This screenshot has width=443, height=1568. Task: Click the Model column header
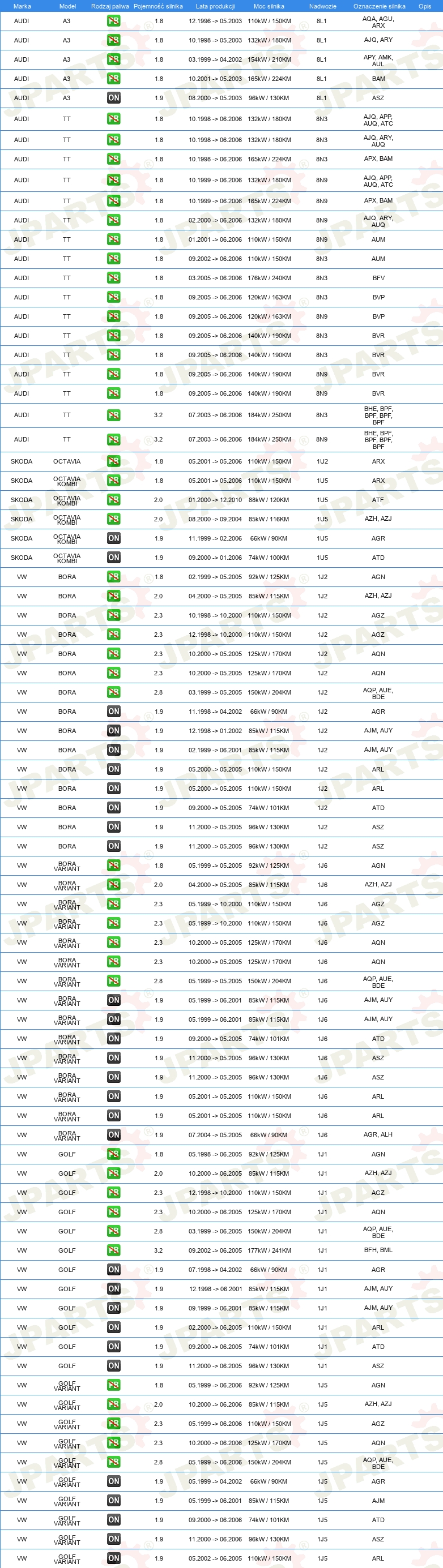[67, 6]
